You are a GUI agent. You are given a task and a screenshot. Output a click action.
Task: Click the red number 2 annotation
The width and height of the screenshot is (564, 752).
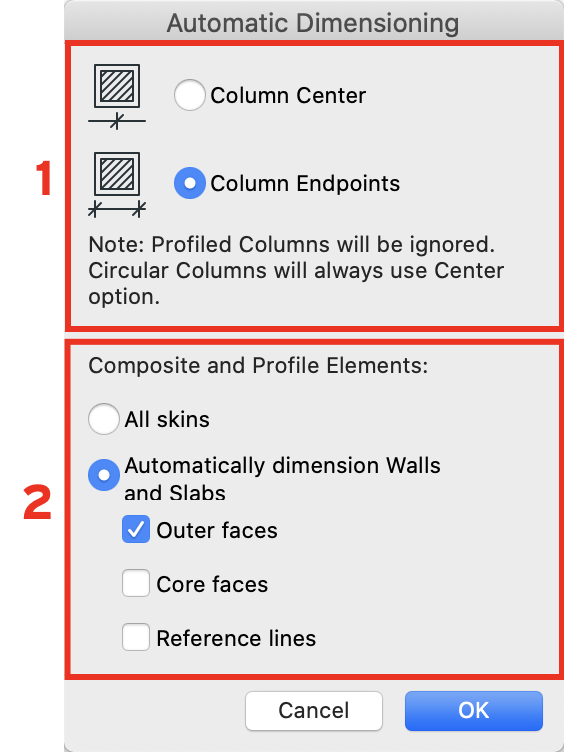click(37, 503)
